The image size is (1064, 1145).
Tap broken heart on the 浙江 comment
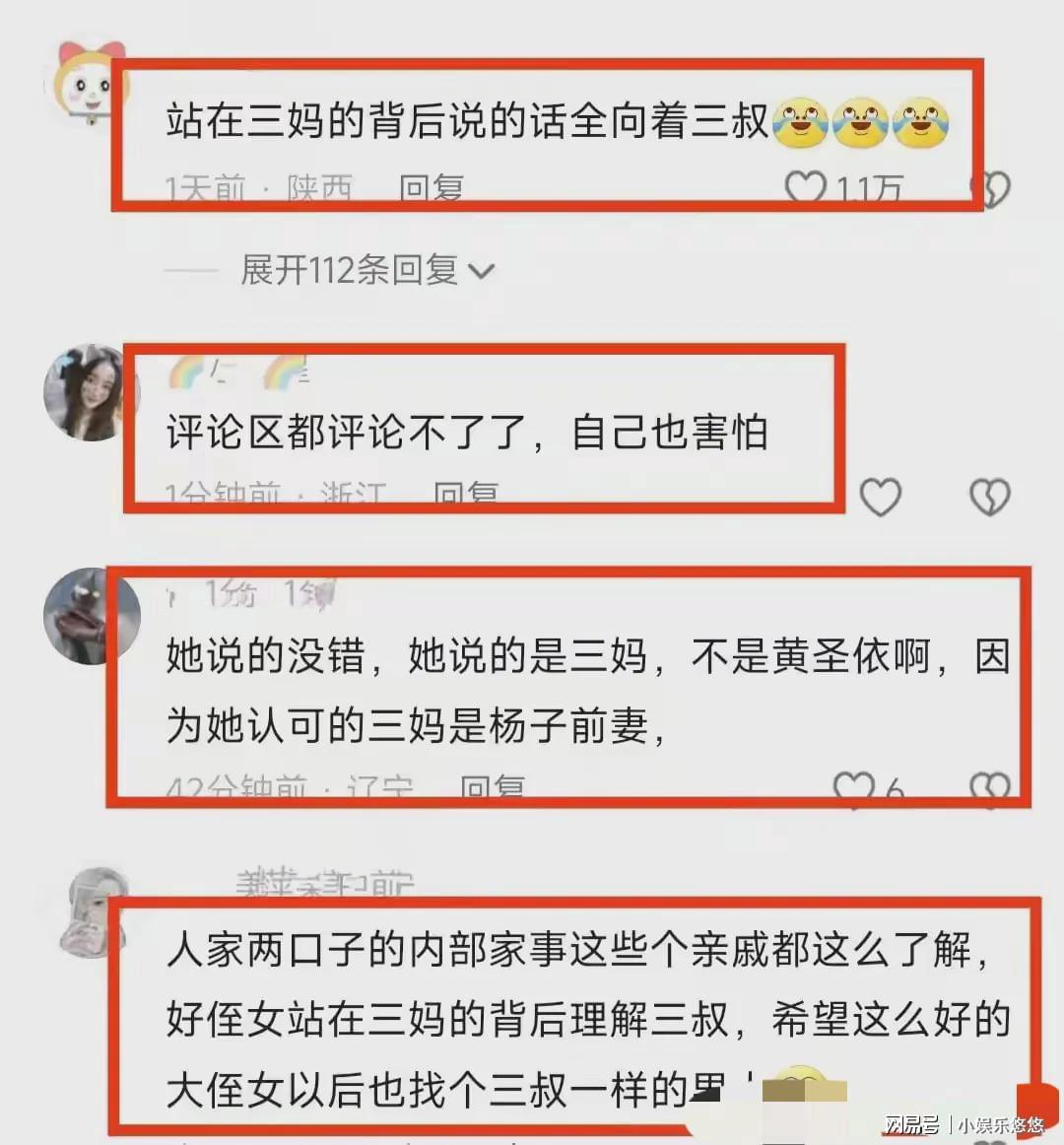[990, 497]
